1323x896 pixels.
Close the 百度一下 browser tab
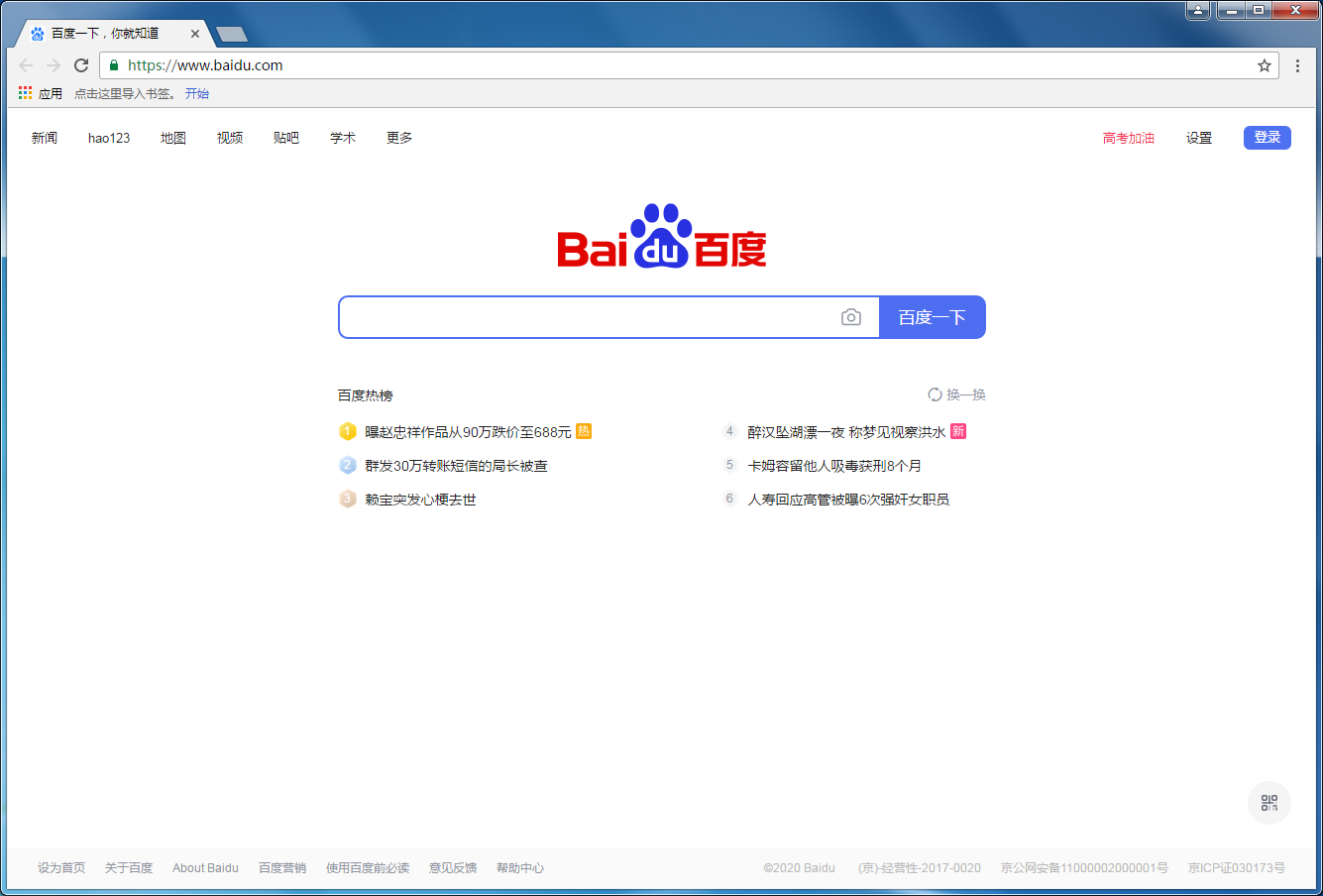point(195,34)
